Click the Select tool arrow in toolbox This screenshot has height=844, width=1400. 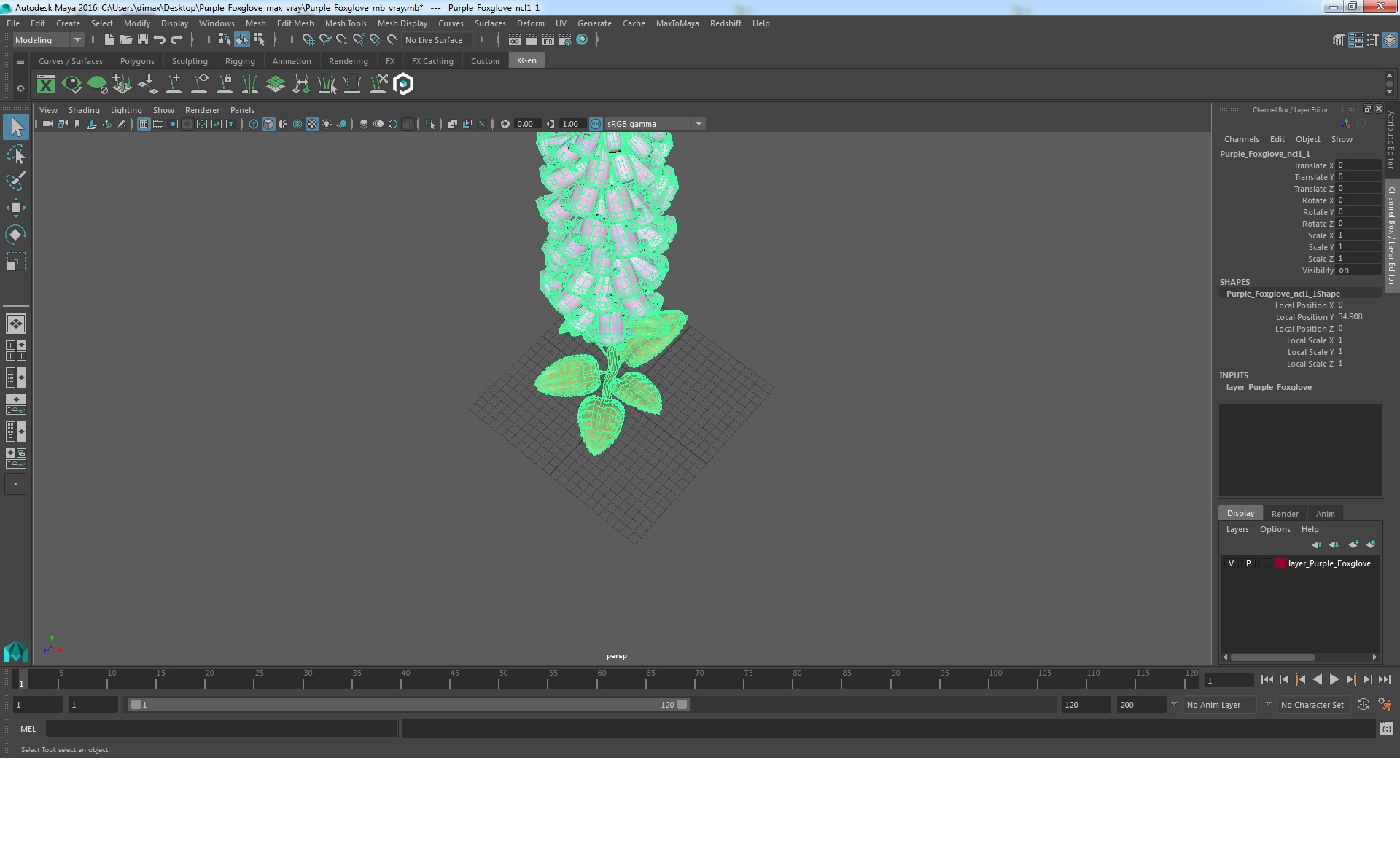click(x=16, y=128)
